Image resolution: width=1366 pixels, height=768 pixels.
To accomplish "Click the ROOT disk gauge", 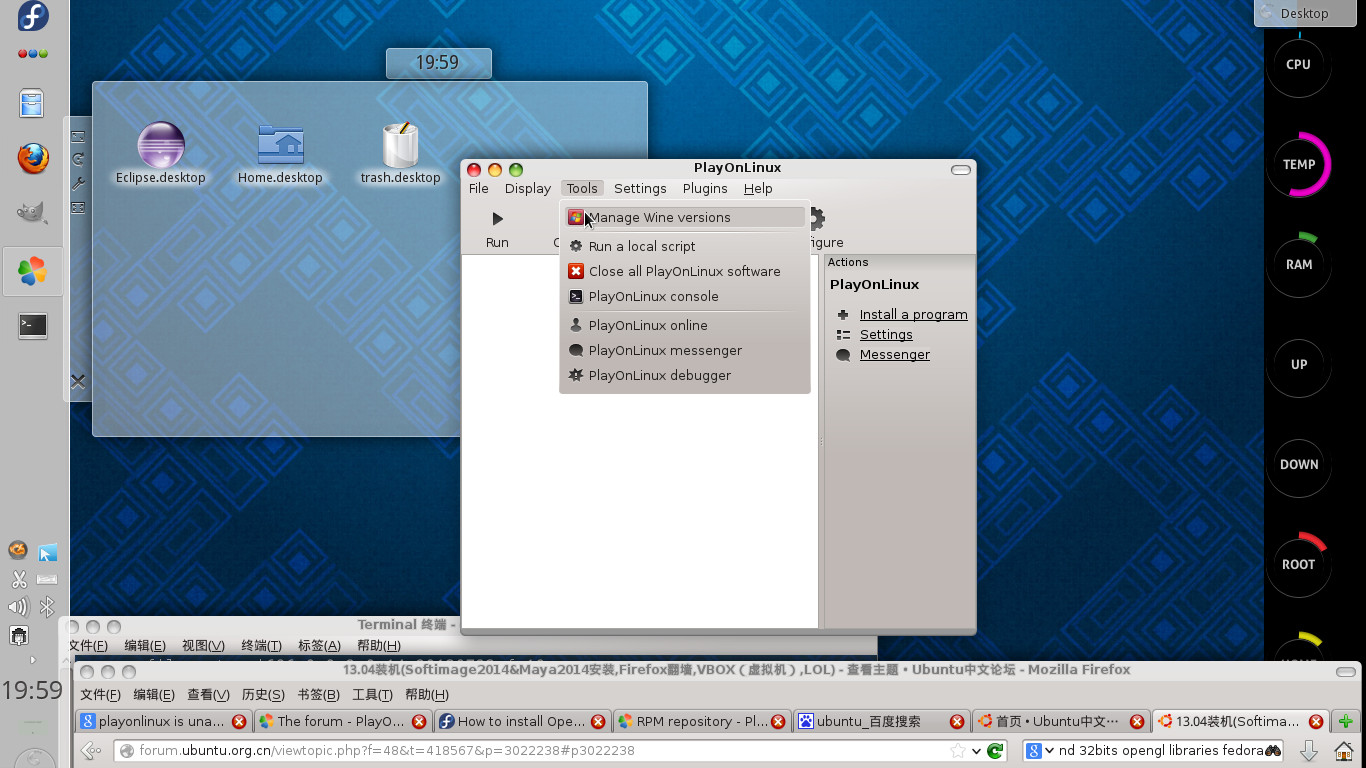I will (1299, 564).
